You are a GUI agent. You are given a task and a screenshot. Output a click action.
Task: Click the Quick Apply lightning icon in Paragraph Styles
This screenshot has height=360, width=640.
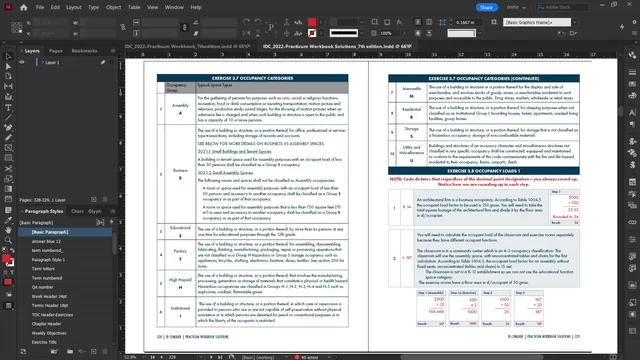point(111,222)
